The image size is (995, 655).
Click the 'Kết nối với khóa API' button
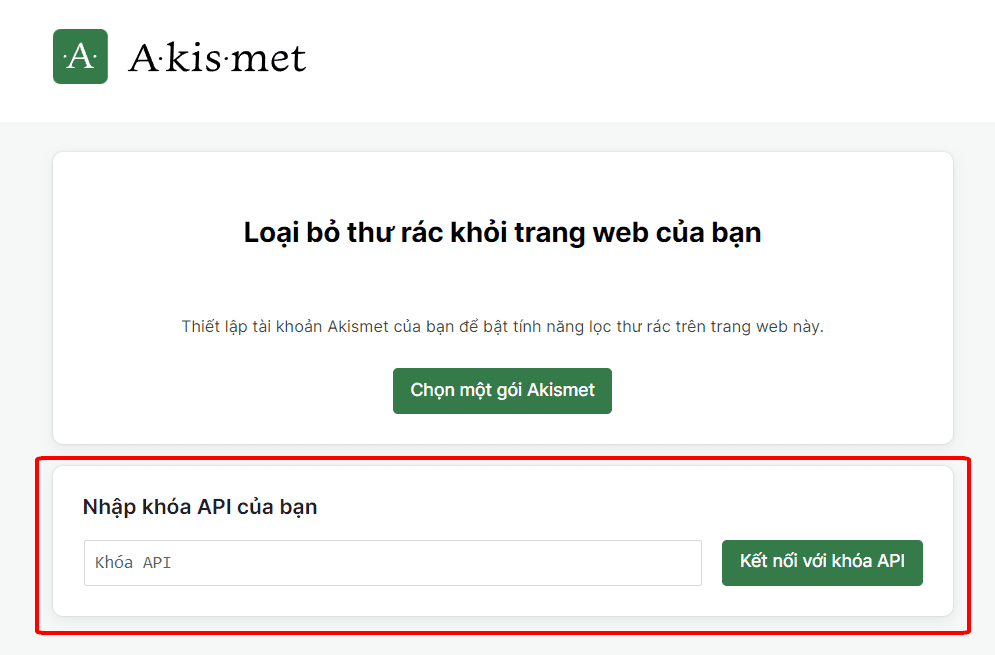click(x=822, y=562)
